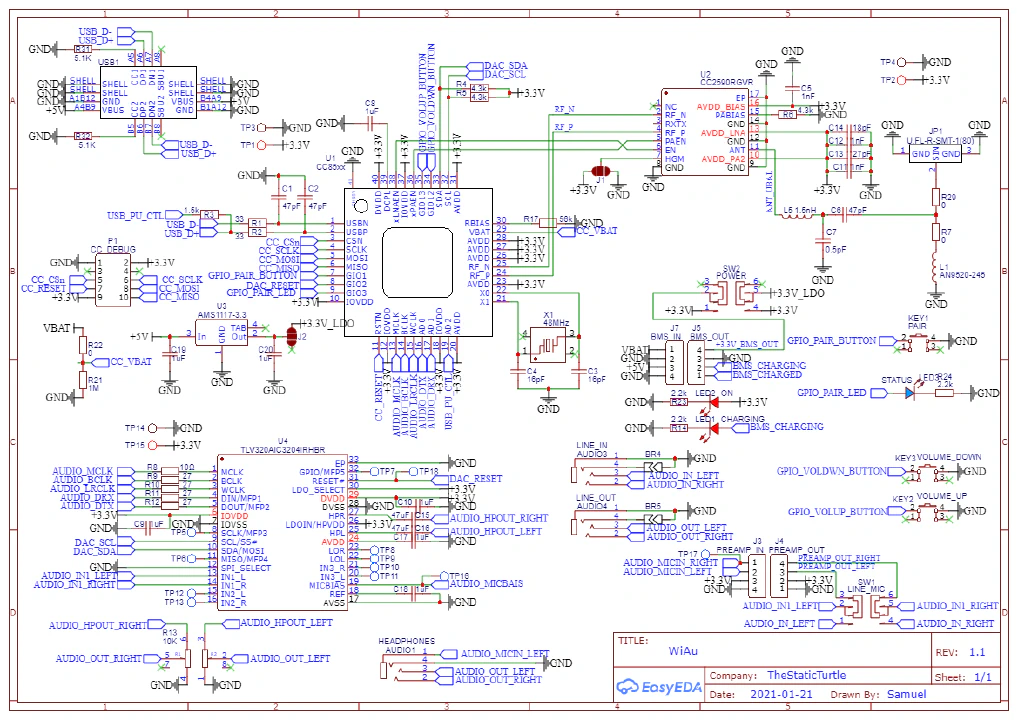Click the KEY2 VOLUME_UP pushbutton symbol

point(927,512)
